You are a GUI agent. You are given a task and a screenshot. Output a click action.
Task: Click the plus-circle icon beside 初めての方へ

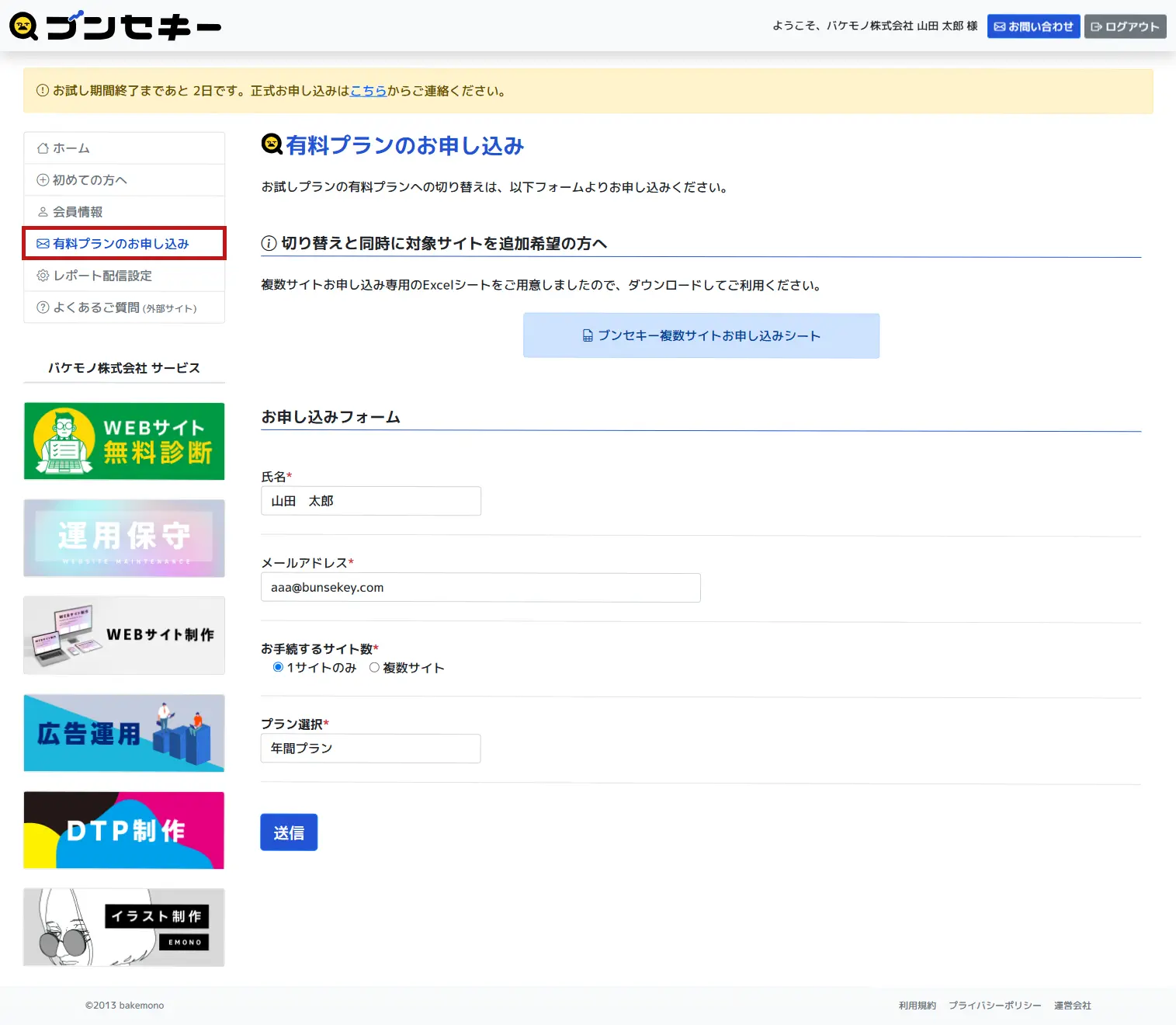(x=43, y=180)
